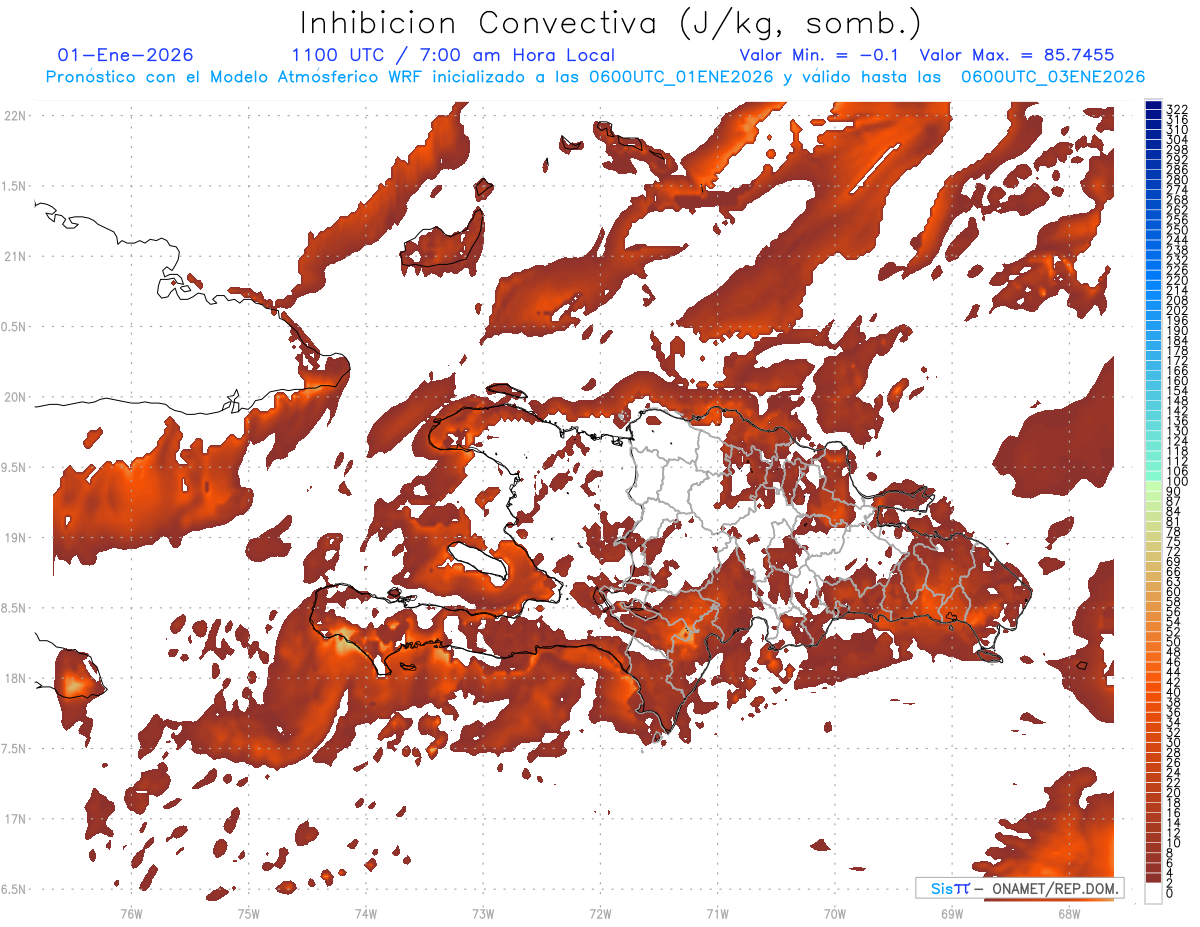1200x927 pixels.
Task: Click the darkest navy swatch atop the color bar
Action: tap(1154, 105)
